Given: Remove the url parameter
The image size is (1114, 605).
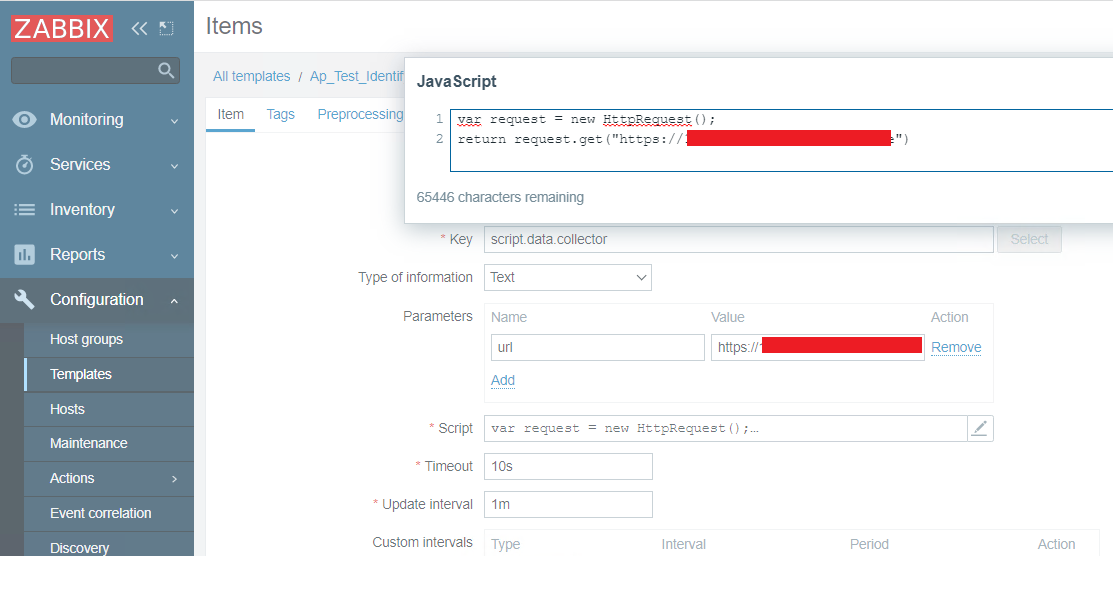Looking at the screenshot, I should click(956, 347).
